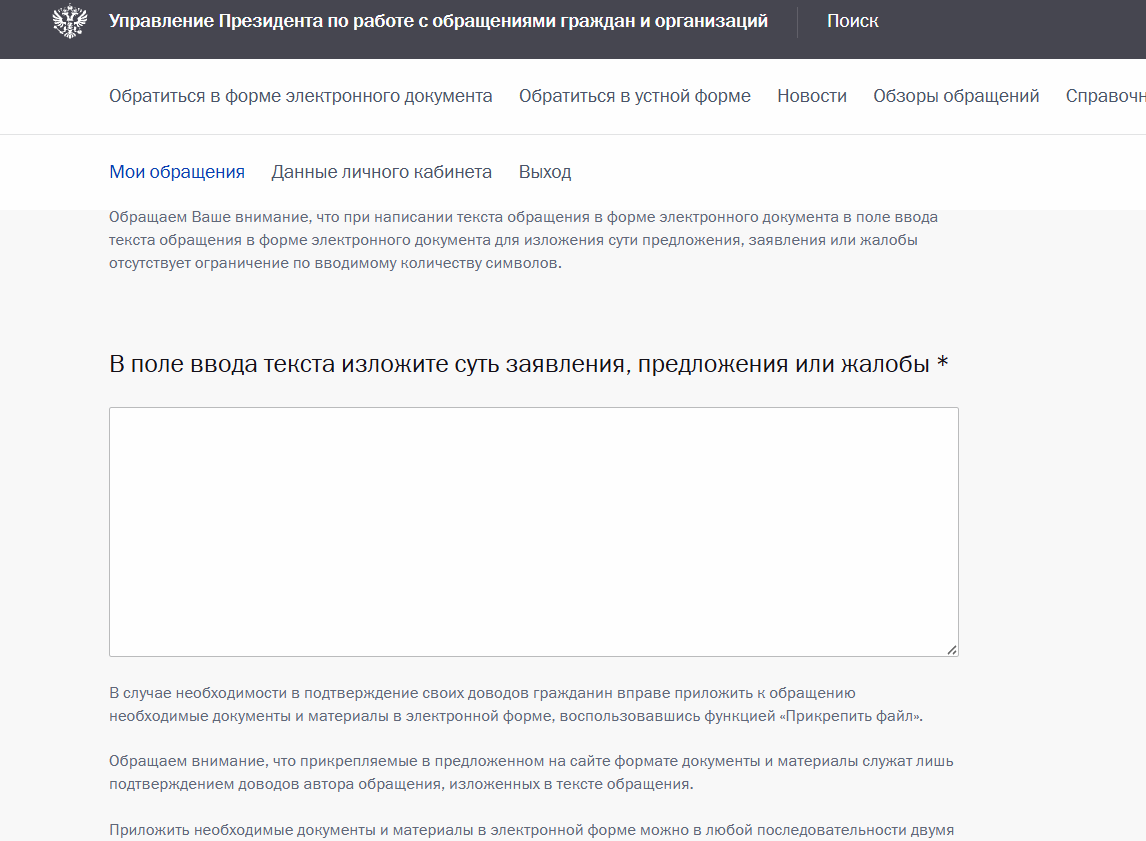
Task: Navigate to the Новости section
Action: 811,96
